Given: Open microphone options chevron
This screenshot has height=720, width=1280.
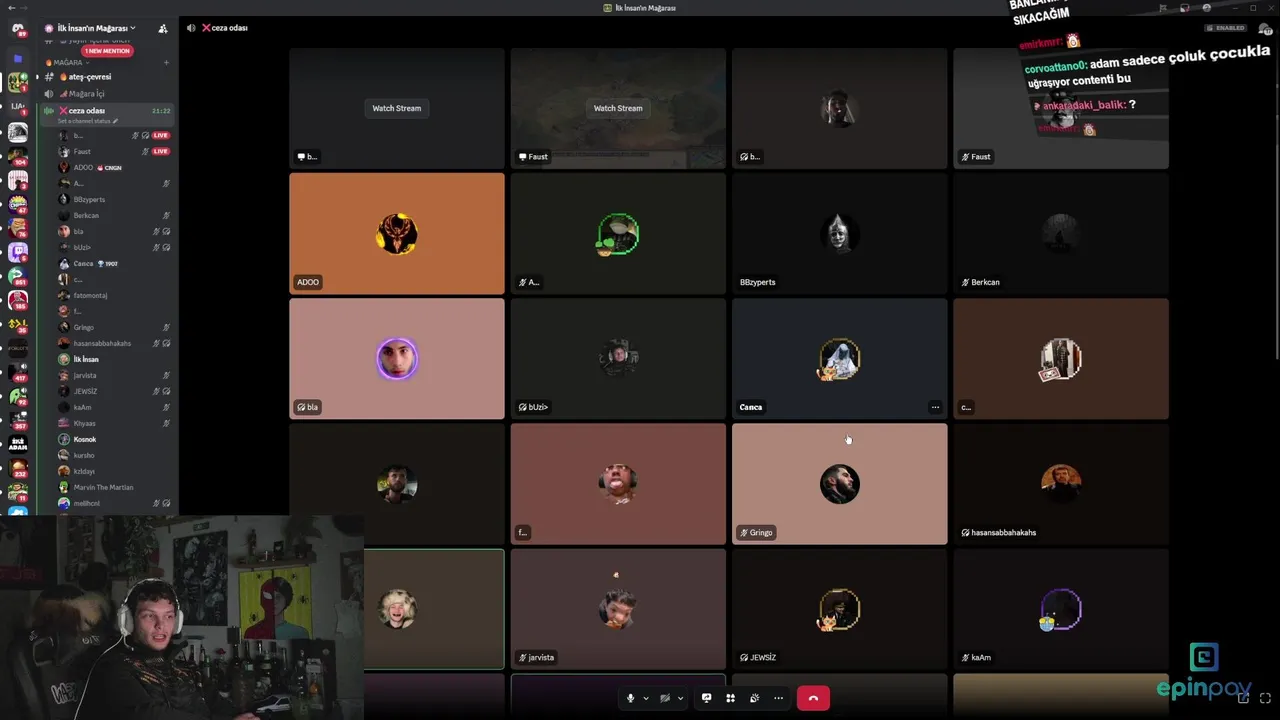Looking at the screenshot, I should (x=646, y=698).
